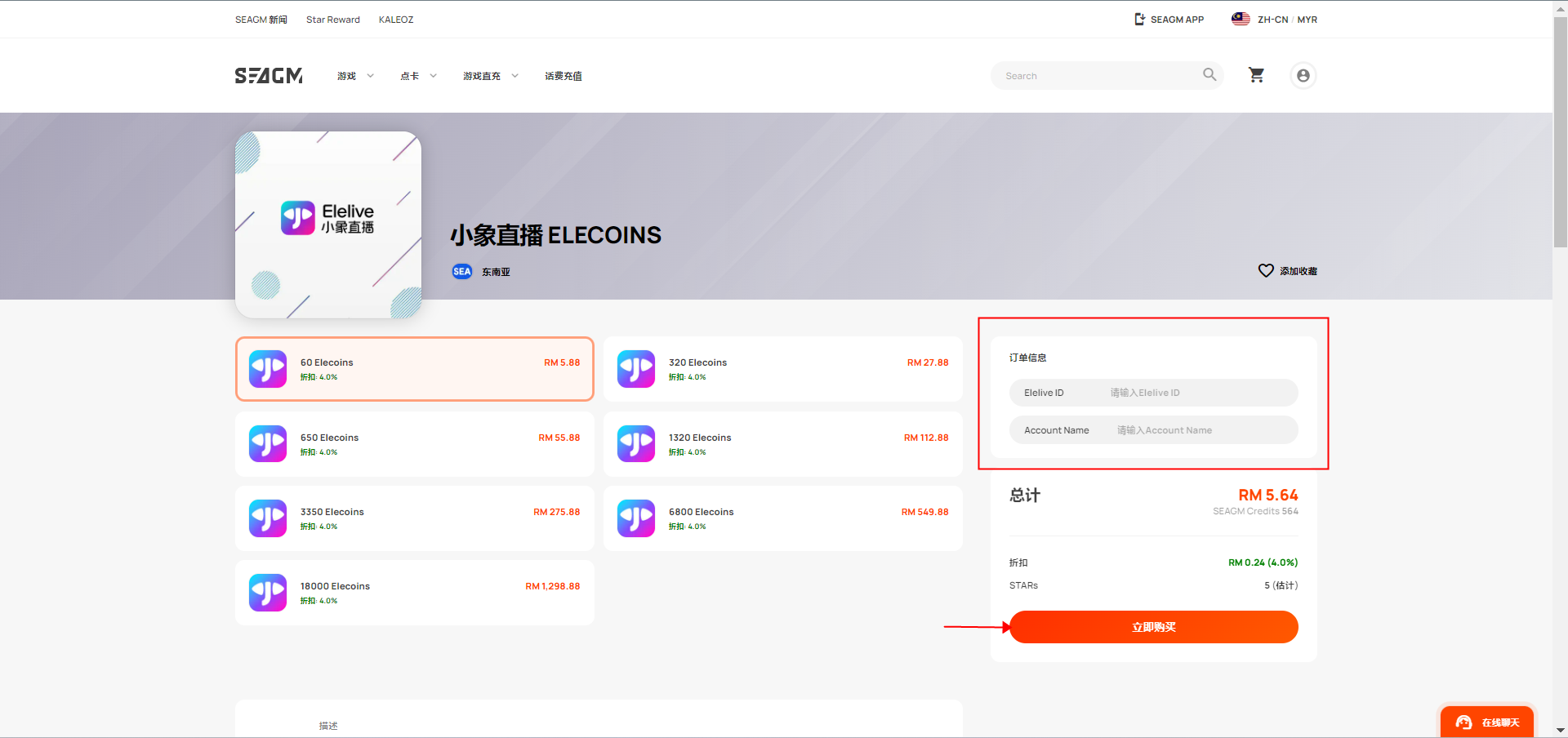
Task: Click the RM 0.24 (4.0%) discount value
Action: pyautogui.click(x=1263, y=562)
